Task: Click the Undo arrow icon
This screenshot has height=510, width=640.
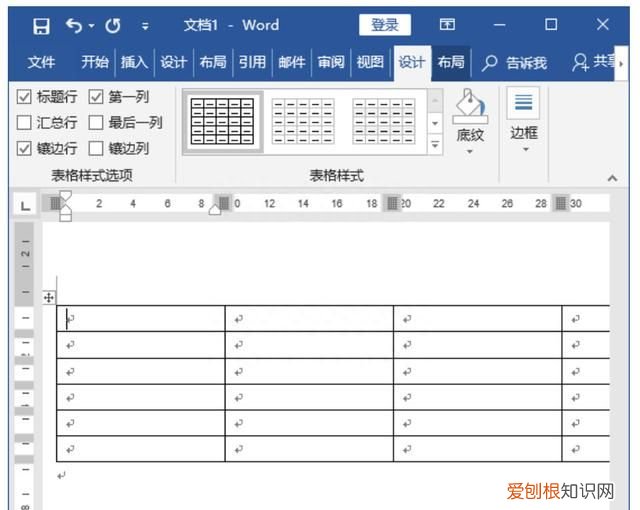Action: (74, 26)
